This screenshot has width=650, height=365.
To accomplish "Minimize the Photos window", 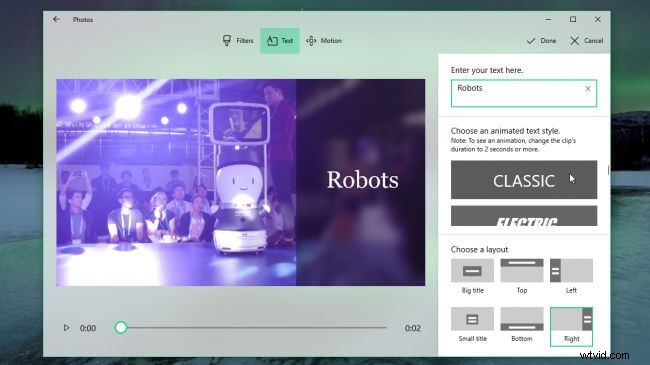I will (548, 19).
